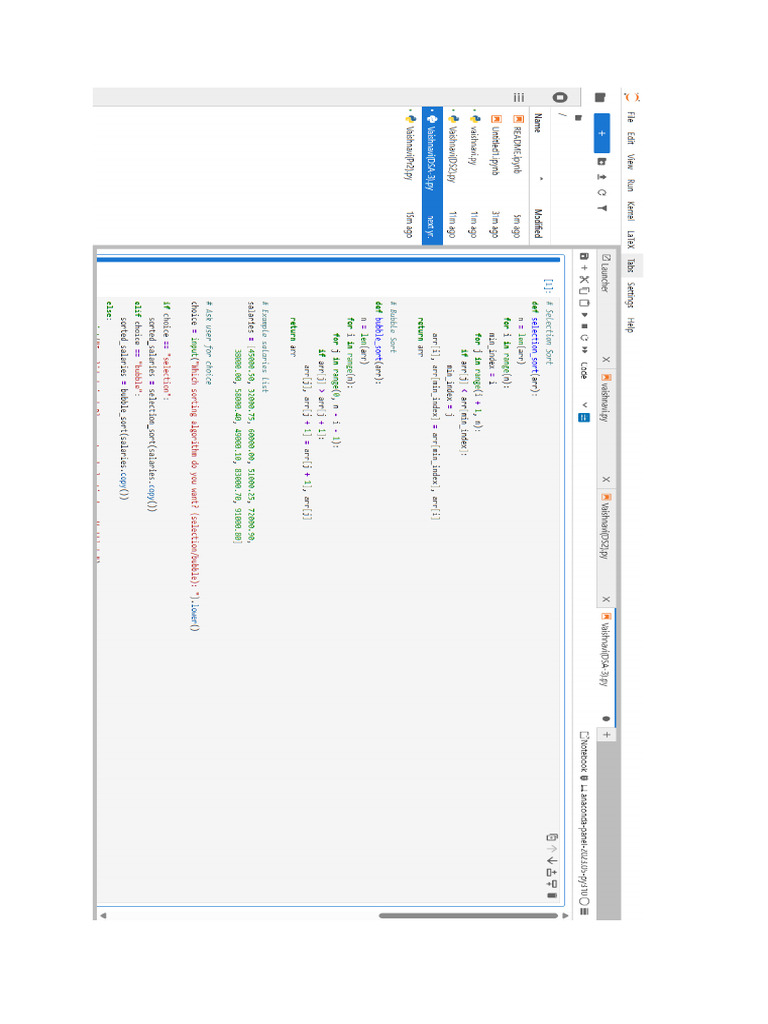Select Vaishnavi(DSA-3).py in file browser list

pos(432,177)
